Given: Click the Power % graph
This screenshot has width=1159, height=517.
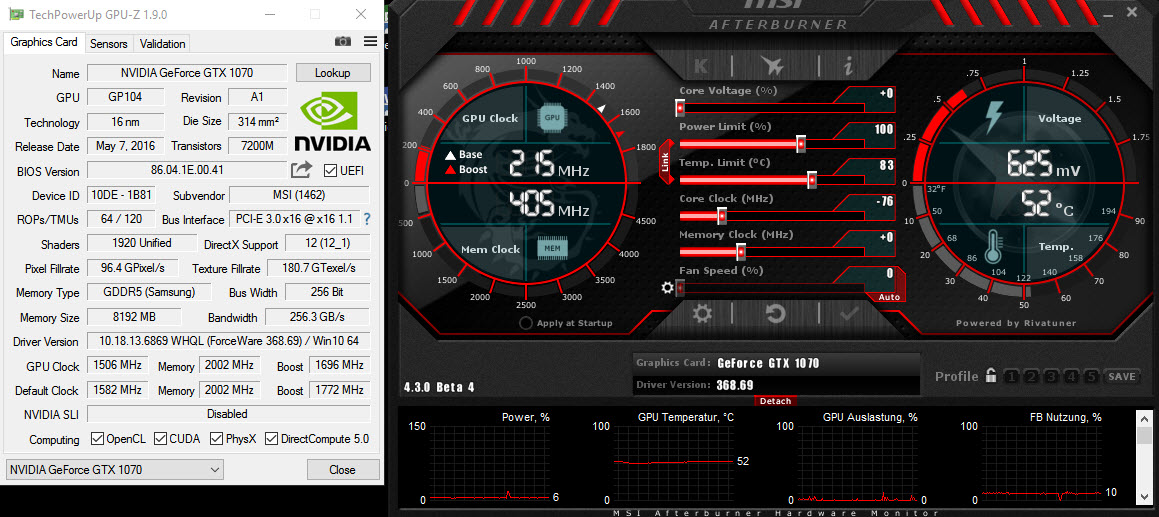Looking at the screenshot, I should [x=490, y=464].
